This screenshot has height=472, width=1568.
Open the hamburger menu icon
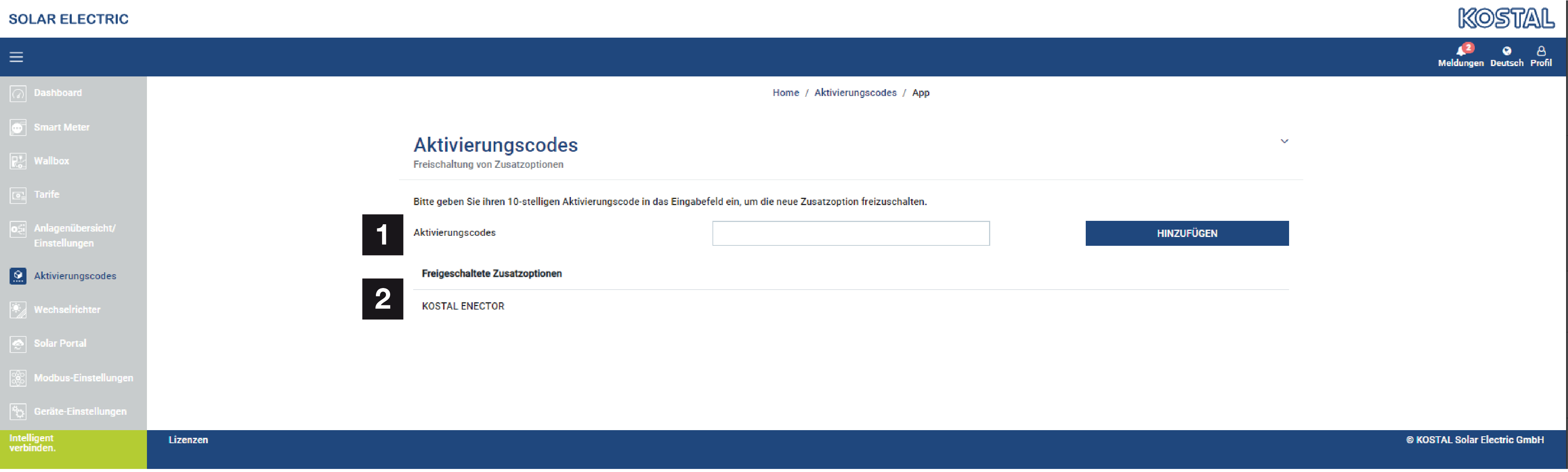[16, 57]
